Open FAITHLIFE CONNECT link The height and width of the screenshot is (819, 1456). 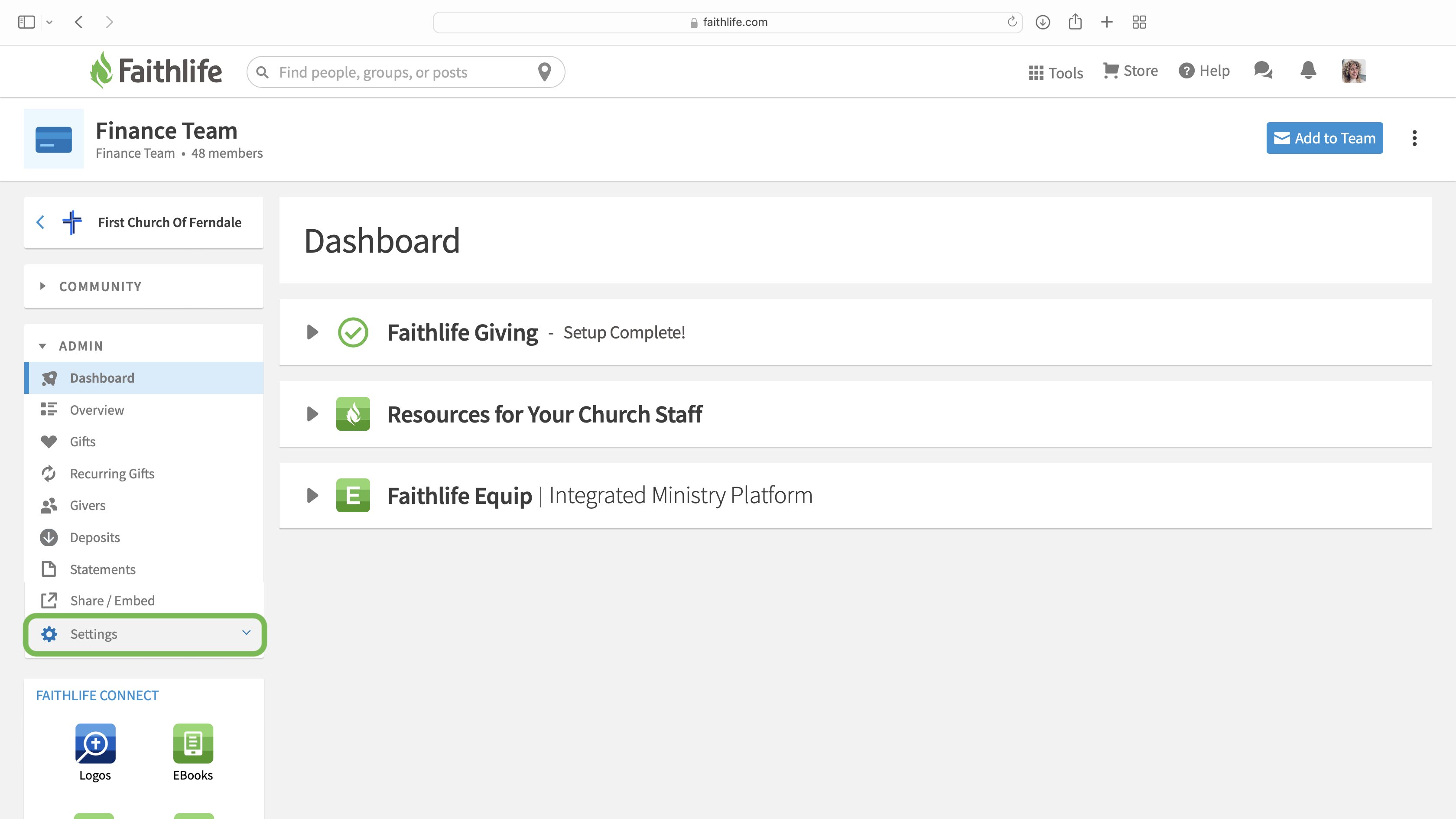coord(97,695)
